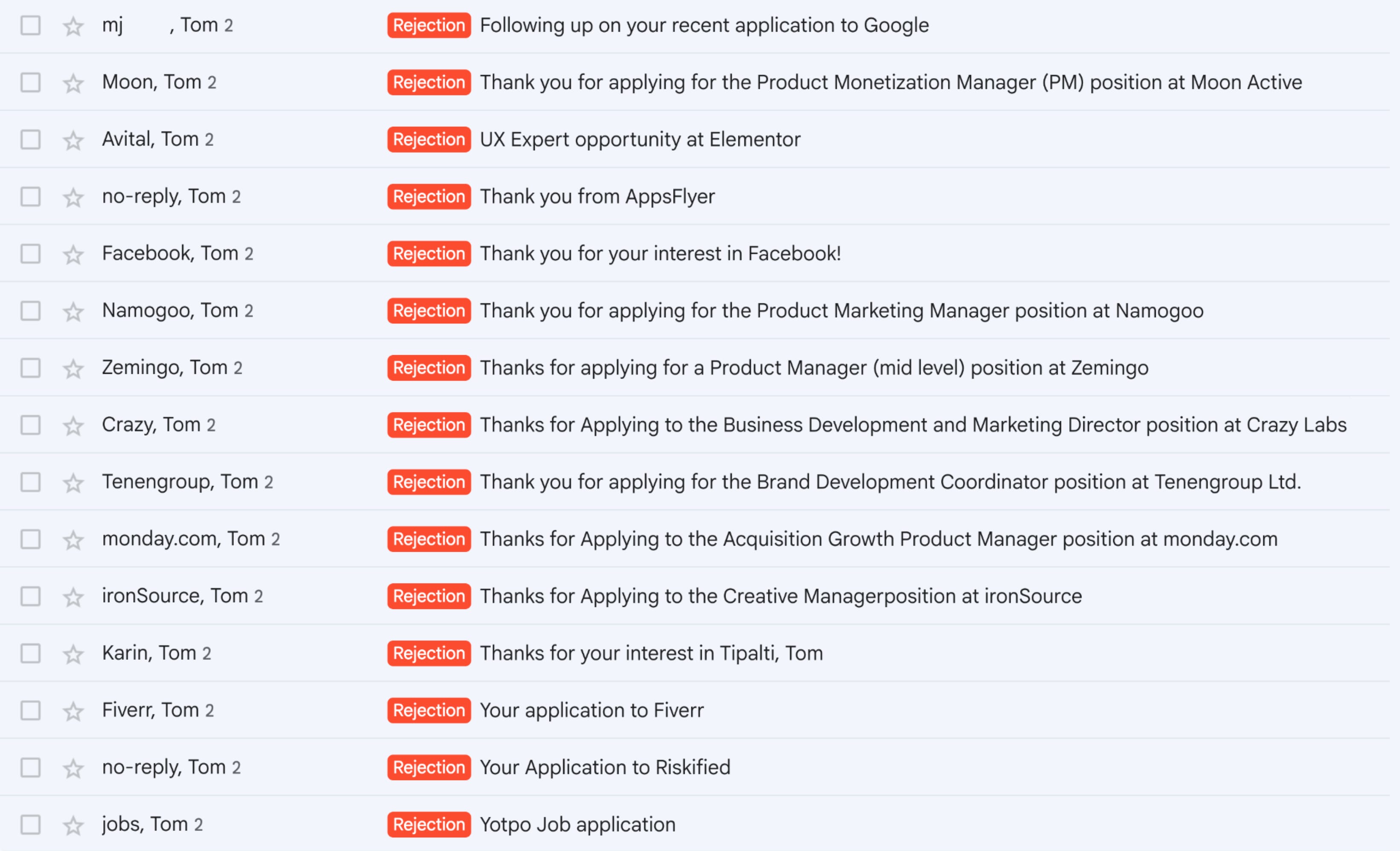Tick checkbox for Namogoo email

(x=31, y=311)
